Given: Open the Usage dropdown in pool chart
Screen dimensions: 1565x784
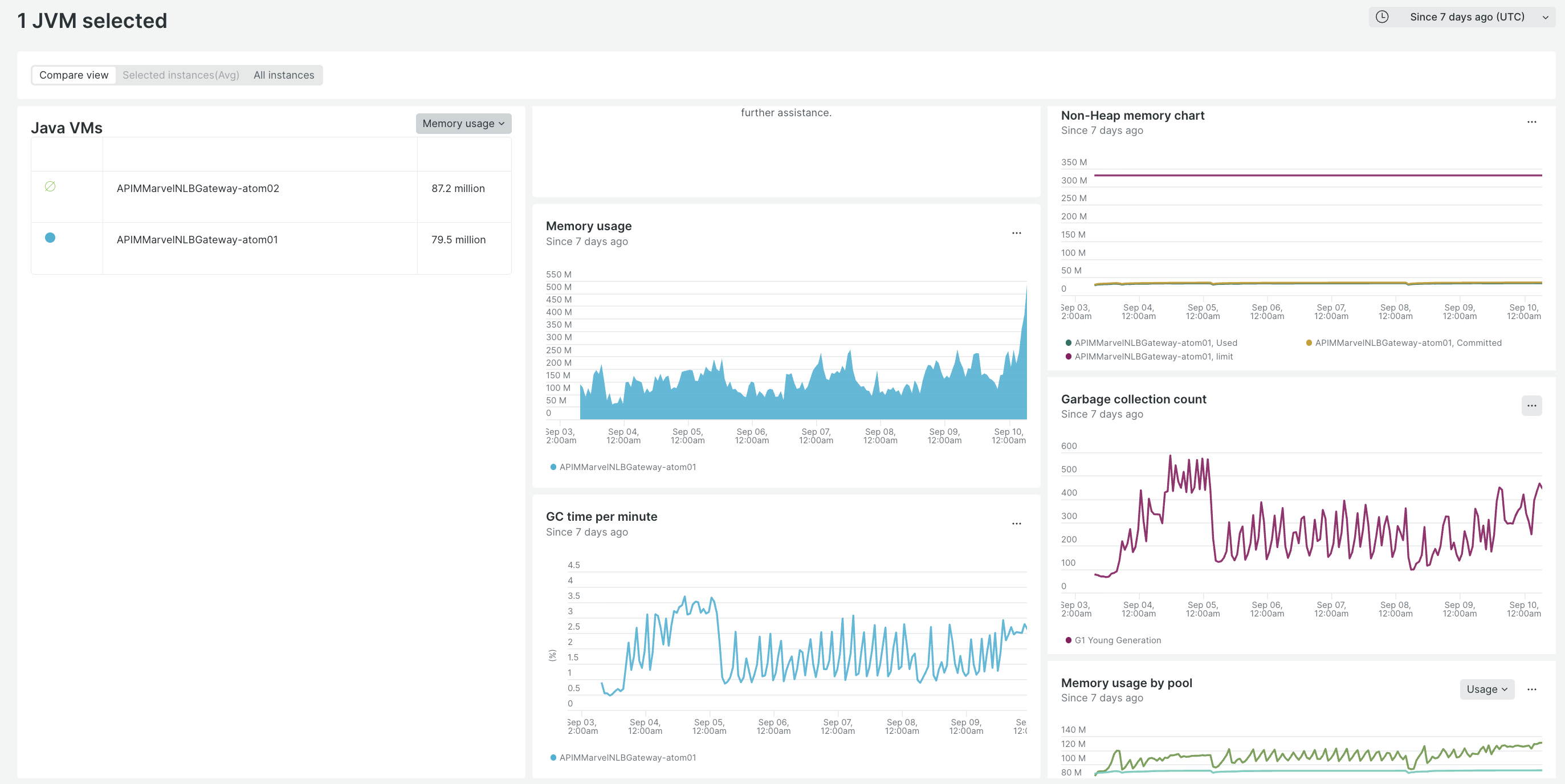Looking at the screenshot, I should pyautogui.click(x=1486, y=689).
